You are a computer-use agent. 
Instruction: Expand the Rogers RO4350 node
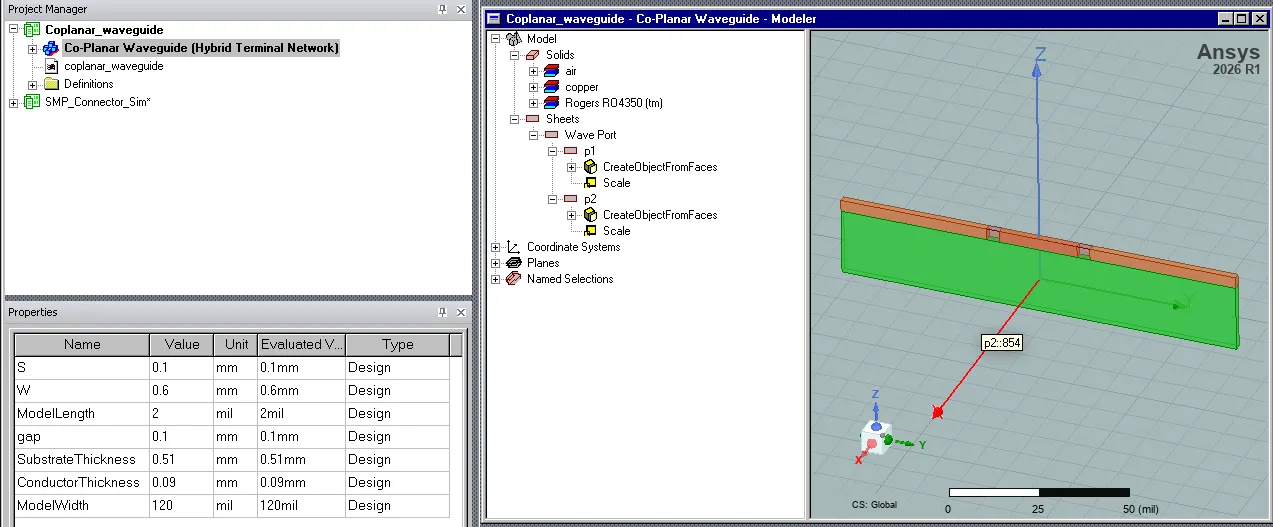534,103
